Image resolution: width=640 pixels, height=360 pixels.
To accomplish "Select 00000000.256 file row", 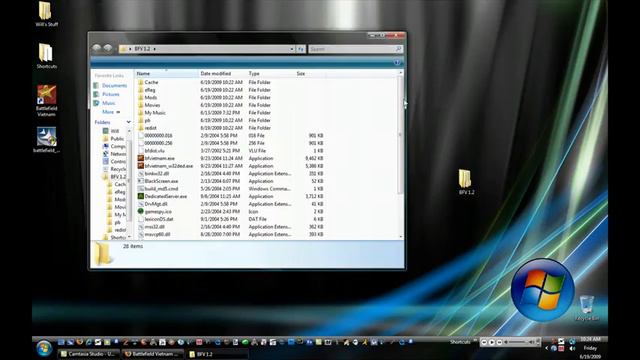I will click(231, 143).
